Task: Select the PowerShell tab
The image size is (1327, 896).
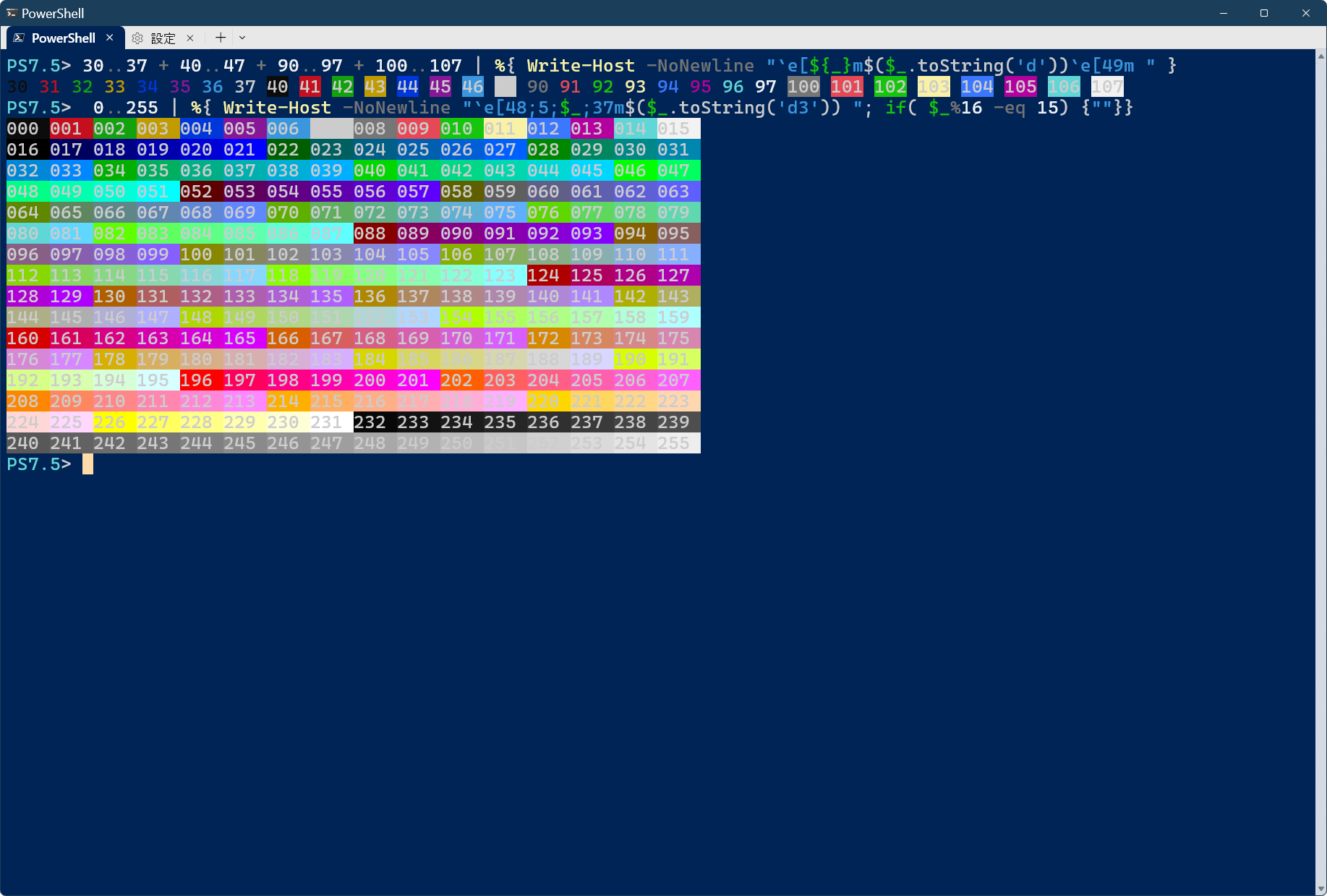Action: [x=64, y=38]
